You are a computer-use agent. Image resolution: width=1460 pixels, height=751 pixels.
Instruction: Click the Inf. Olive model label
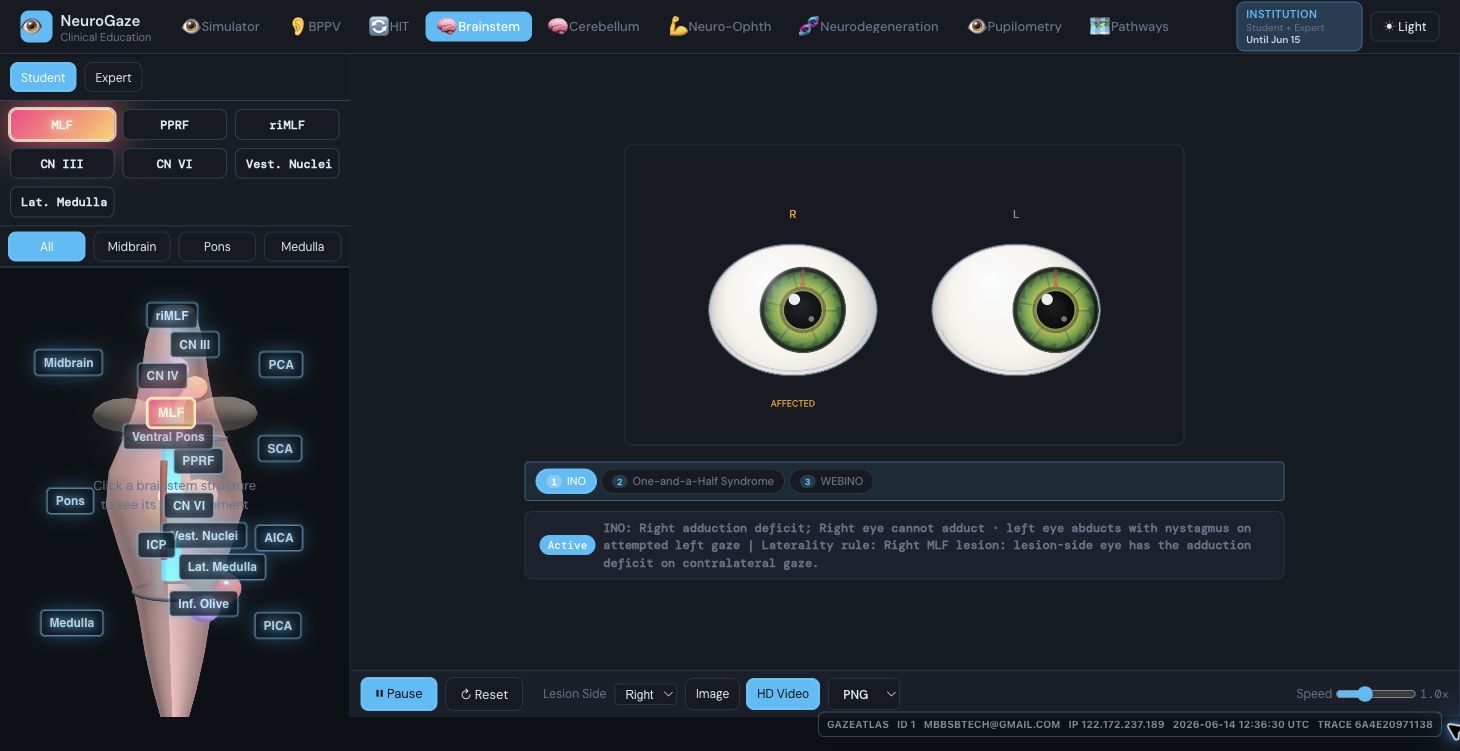[x=203, y=604]
